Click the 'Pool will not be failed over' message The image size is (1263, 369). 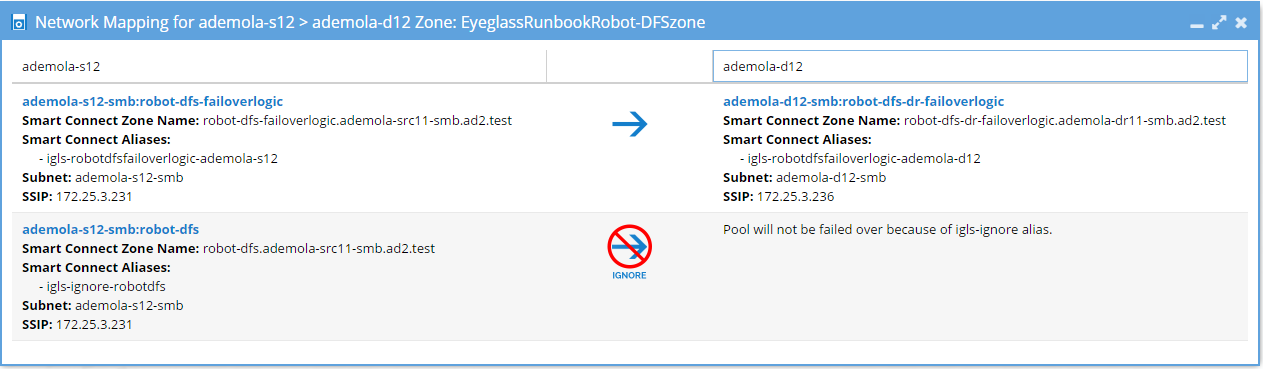[888, 229]
